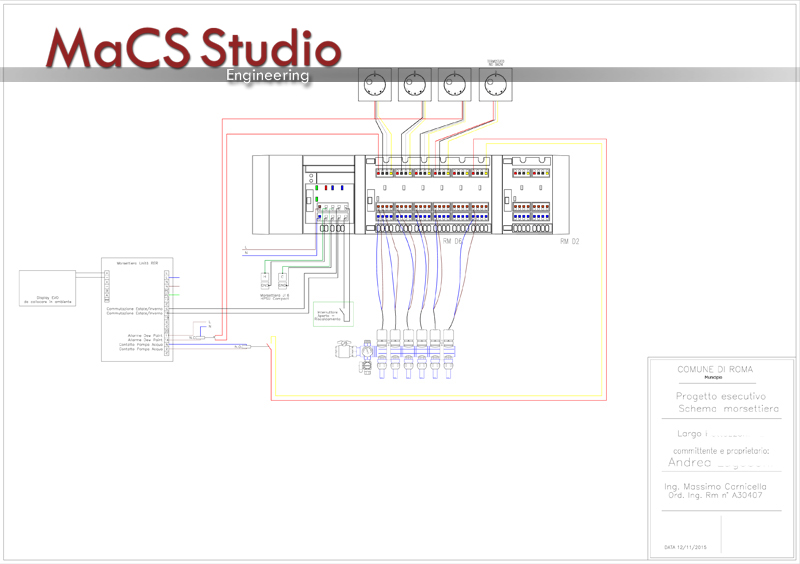Click the MaCS Studio logo title

coord(193,48)
